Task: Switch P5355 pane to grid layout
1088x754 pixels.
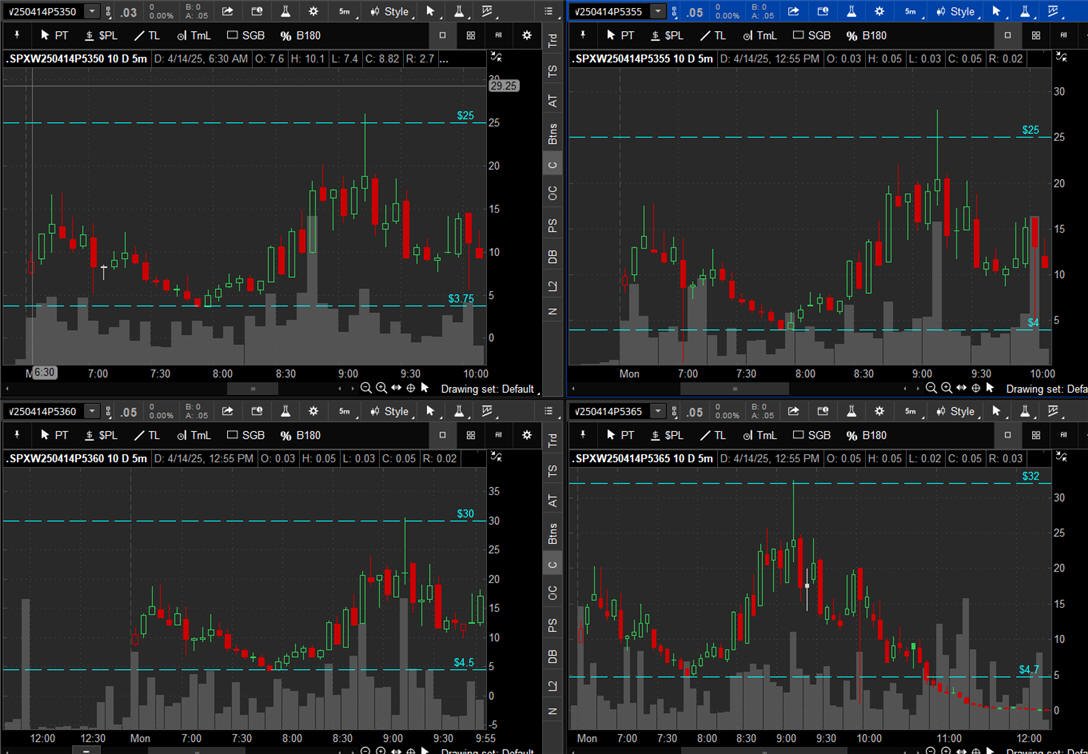Action: click(1036, 35)
